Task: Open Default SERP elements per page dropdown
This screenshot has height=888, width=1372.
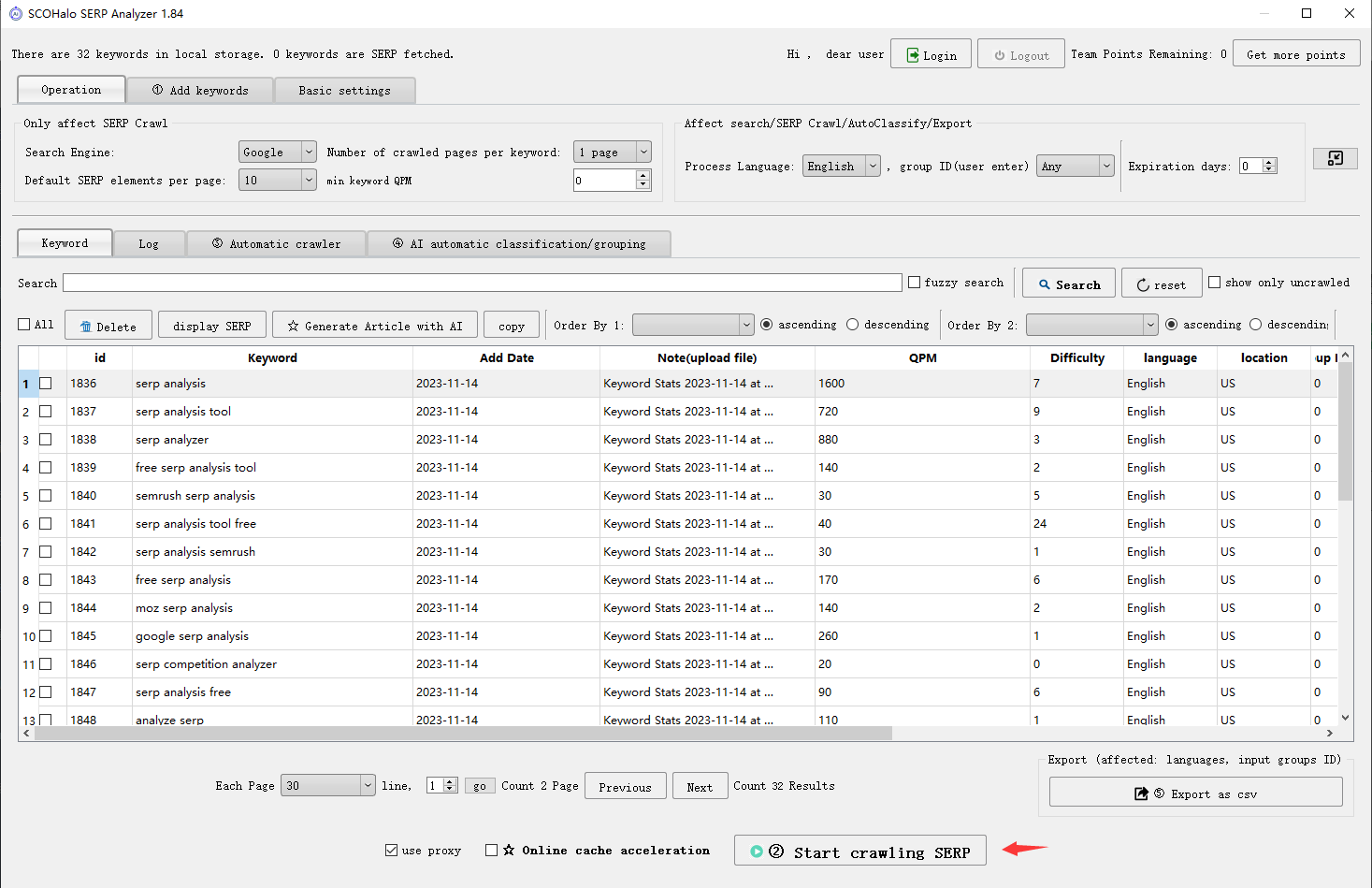Action: [278, 180]
